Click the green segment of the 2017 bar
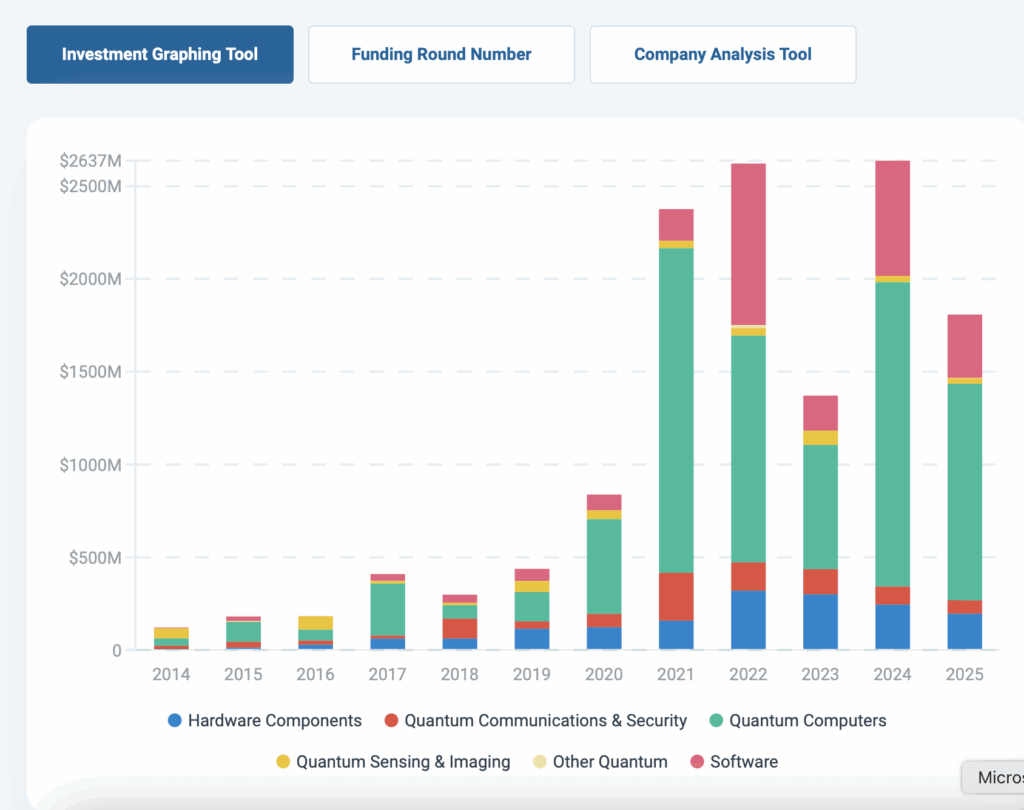This screenshot has height=810, width=1024. point(388,609)
